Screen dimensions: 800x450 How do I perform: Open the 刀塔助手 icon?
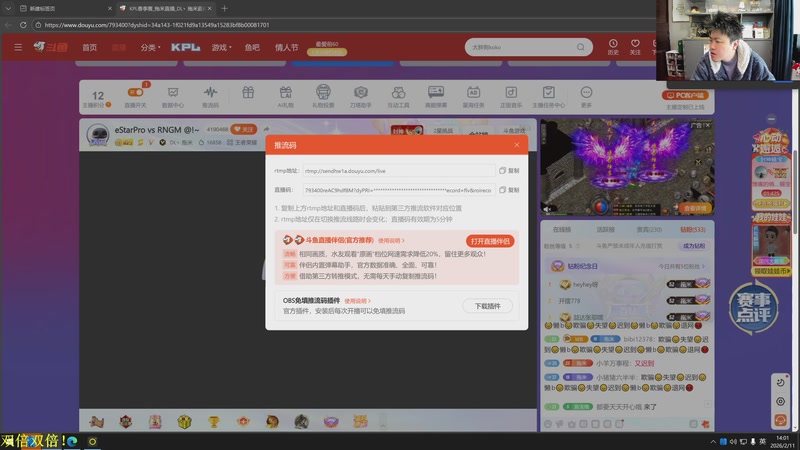(x=361, y=96)
